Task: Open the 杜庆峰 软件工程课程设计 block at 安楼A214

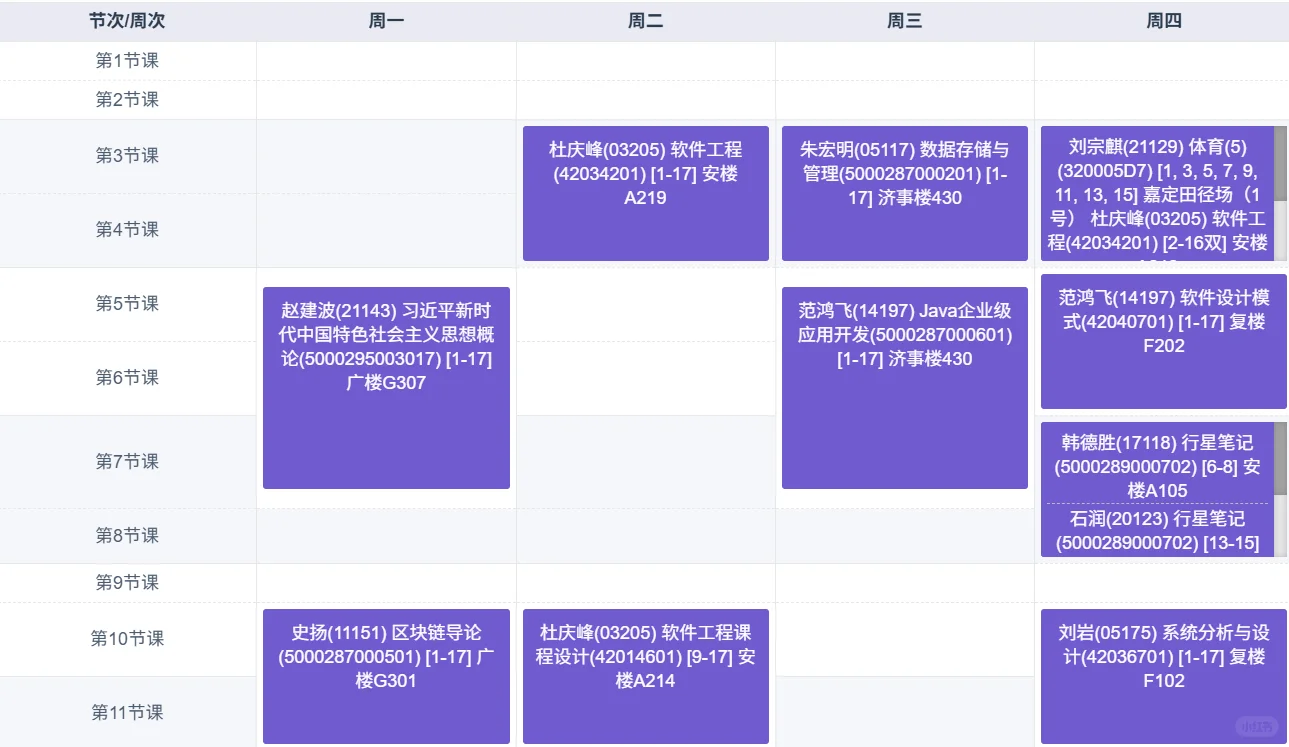Action: 645,677
